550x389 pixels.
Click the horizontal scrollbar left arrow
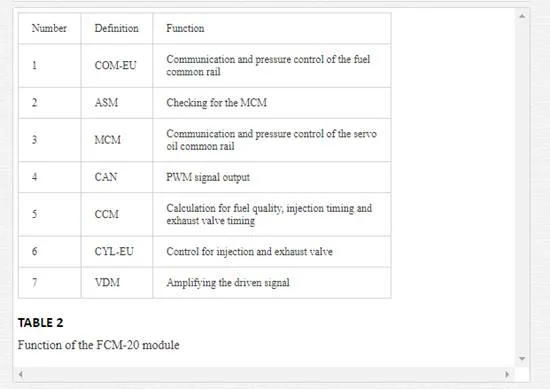tap(21, 374)
